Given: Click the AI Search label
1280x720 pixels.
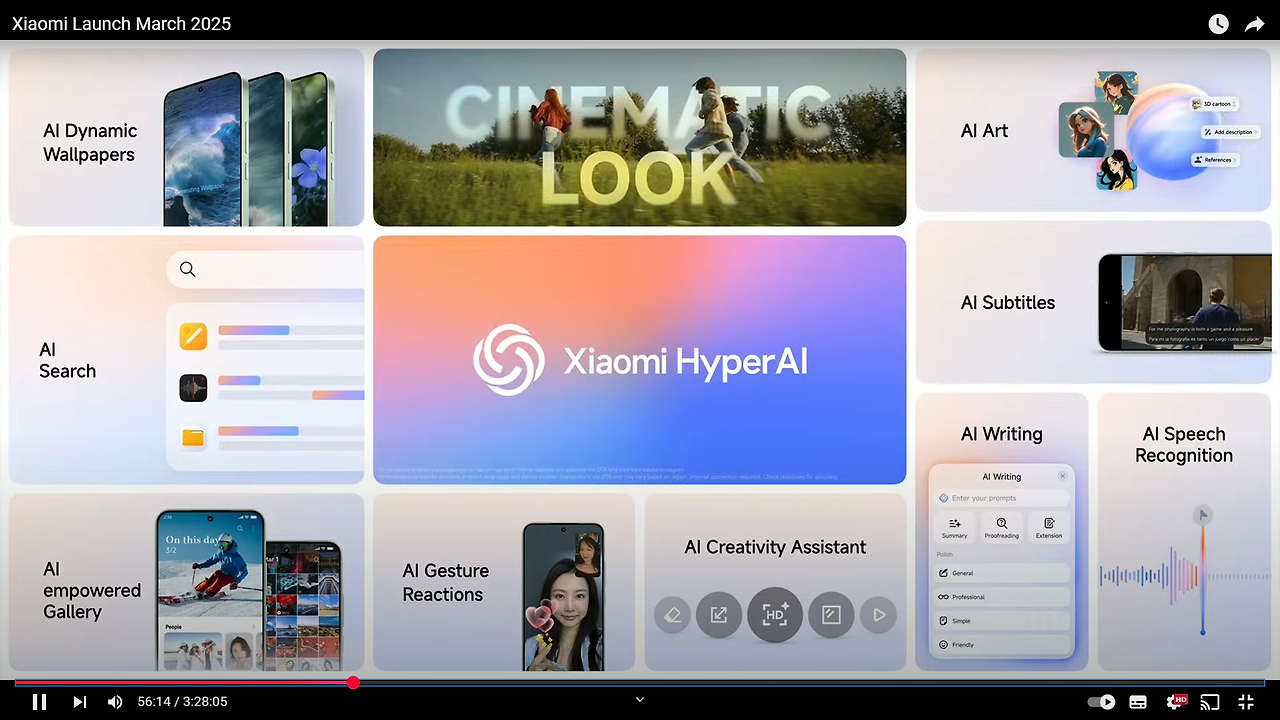Looking at the screenshot, I should (x=67, y=360).
